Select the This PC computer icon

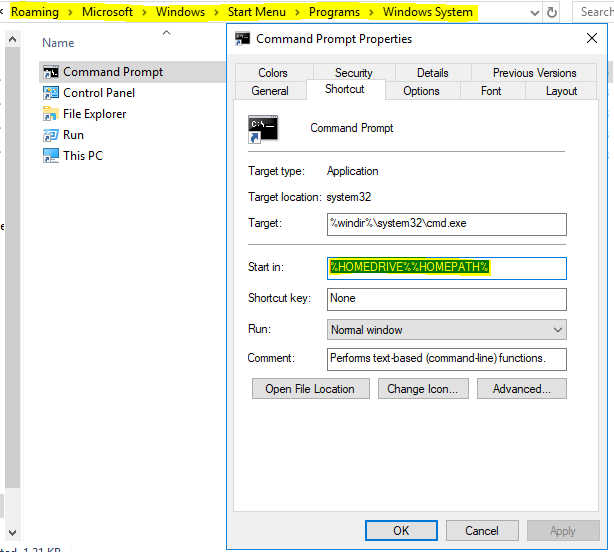pos(51,156)
